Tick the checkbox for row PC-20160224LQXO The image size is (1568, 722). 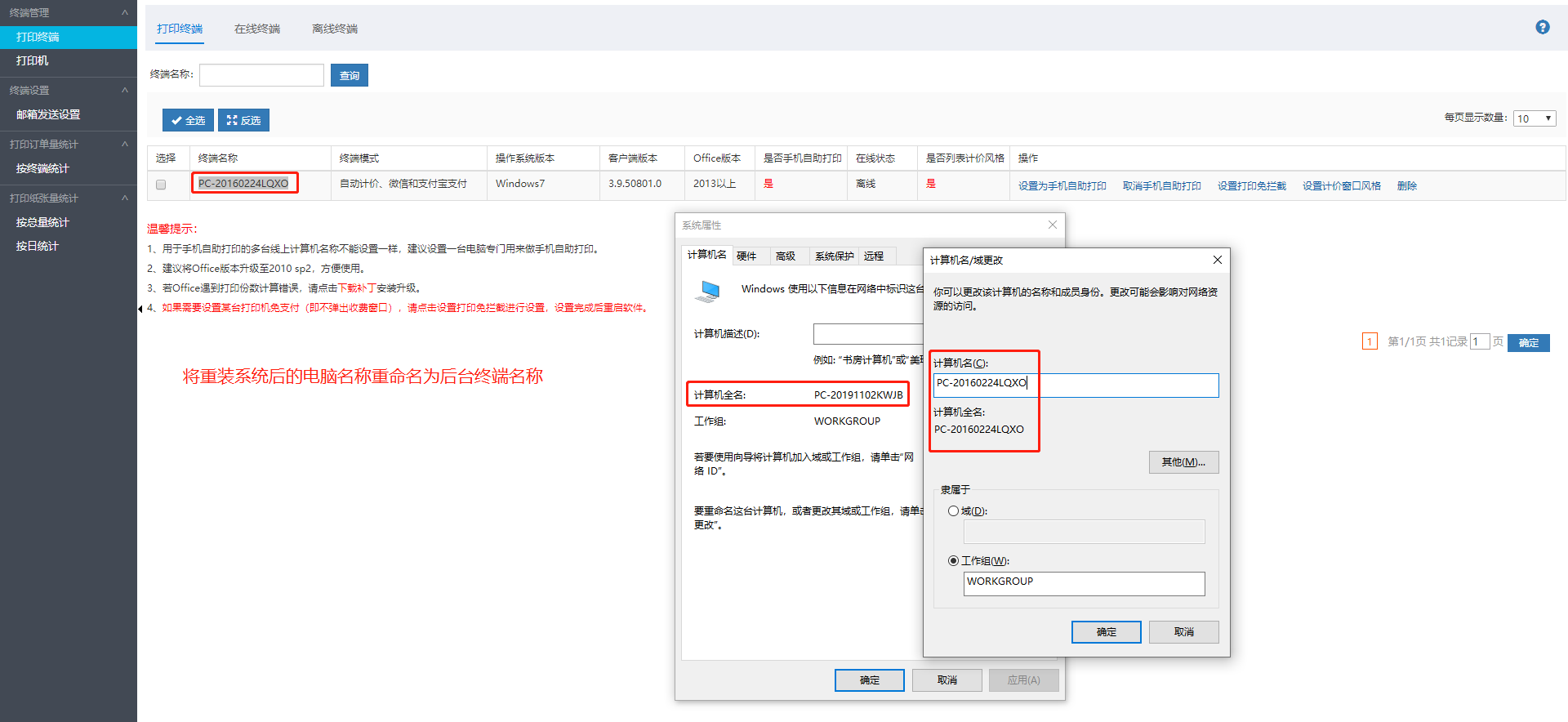pos(161,185)
